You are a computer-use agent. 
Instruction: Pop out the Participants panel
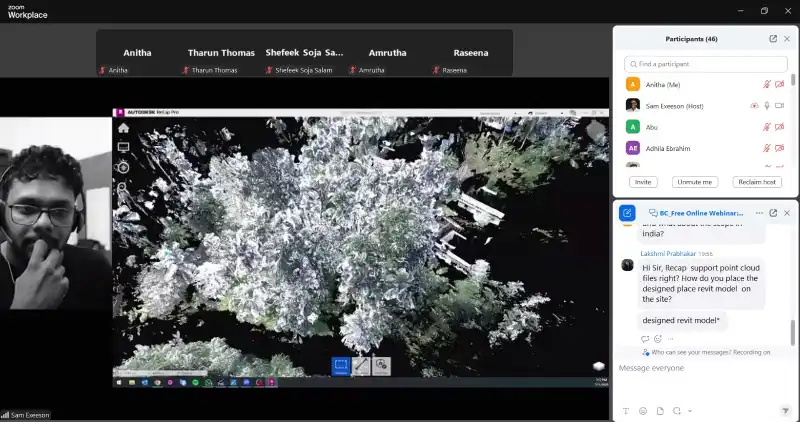pos(773,38)
